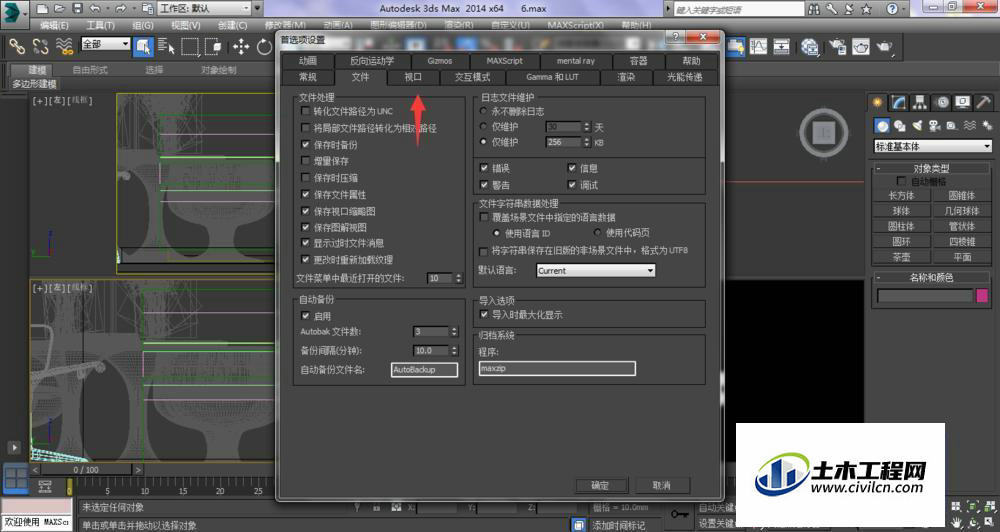Select the Select and Rotate tool
This screenshot has width=1000, height=532.
click(264, 47)
